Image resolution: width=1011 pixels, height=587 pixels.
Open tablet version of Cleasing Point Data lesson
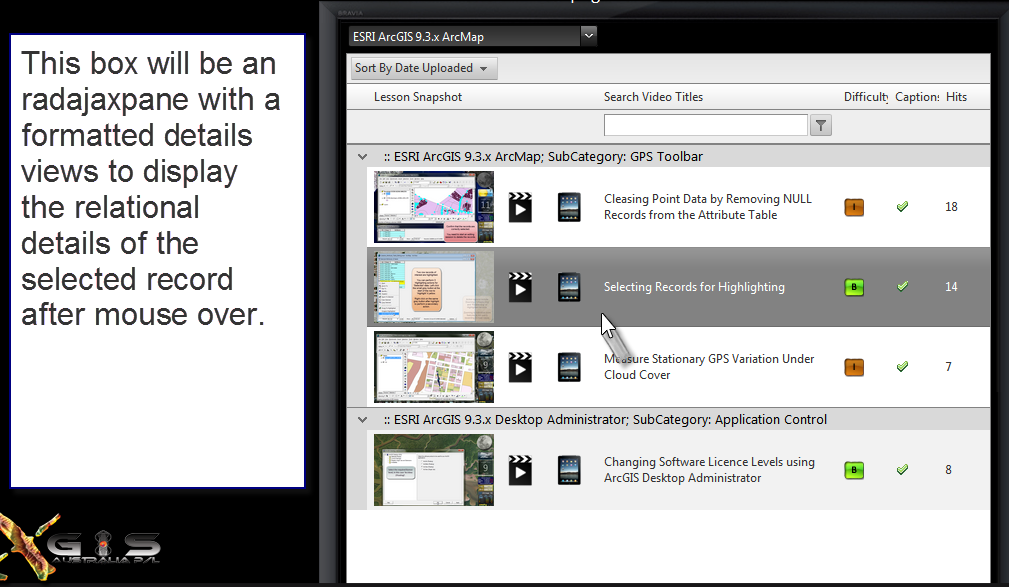569,207
